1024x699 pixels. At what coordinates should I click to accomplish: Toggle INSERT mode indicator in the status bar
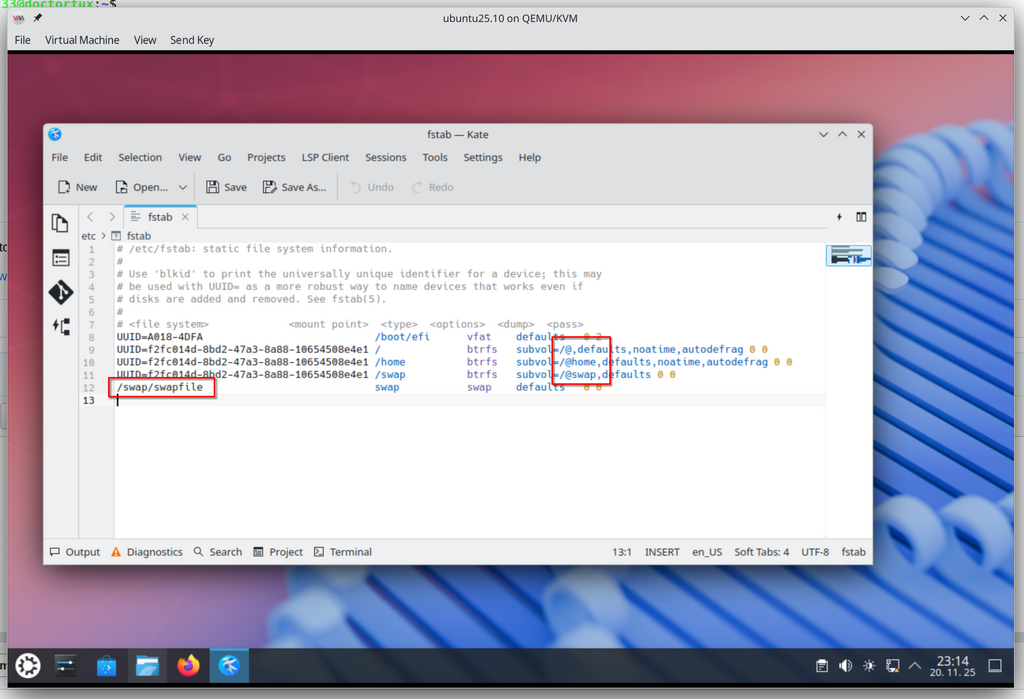[662, 552]
